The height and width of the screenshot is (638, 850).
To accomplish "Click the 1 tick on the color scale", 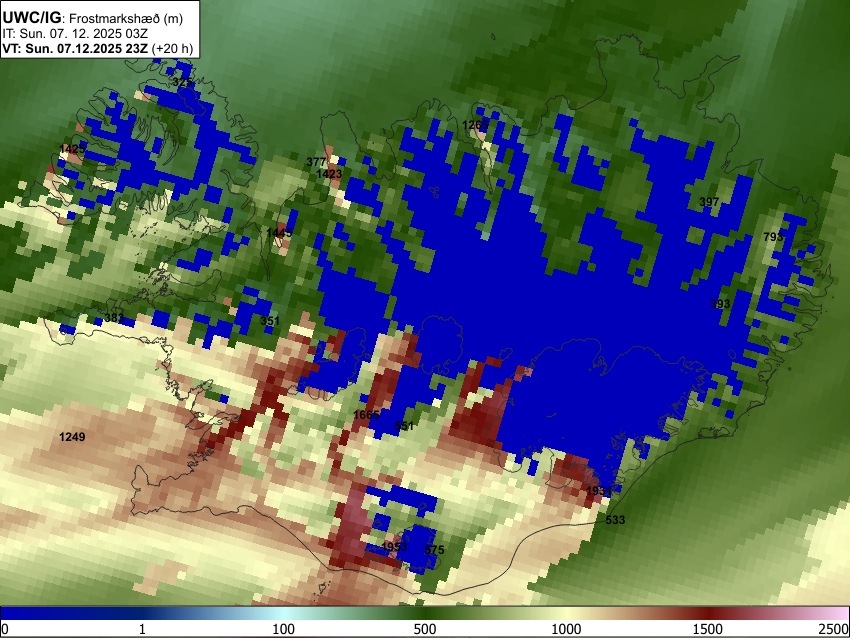I will tap(142, 629).
